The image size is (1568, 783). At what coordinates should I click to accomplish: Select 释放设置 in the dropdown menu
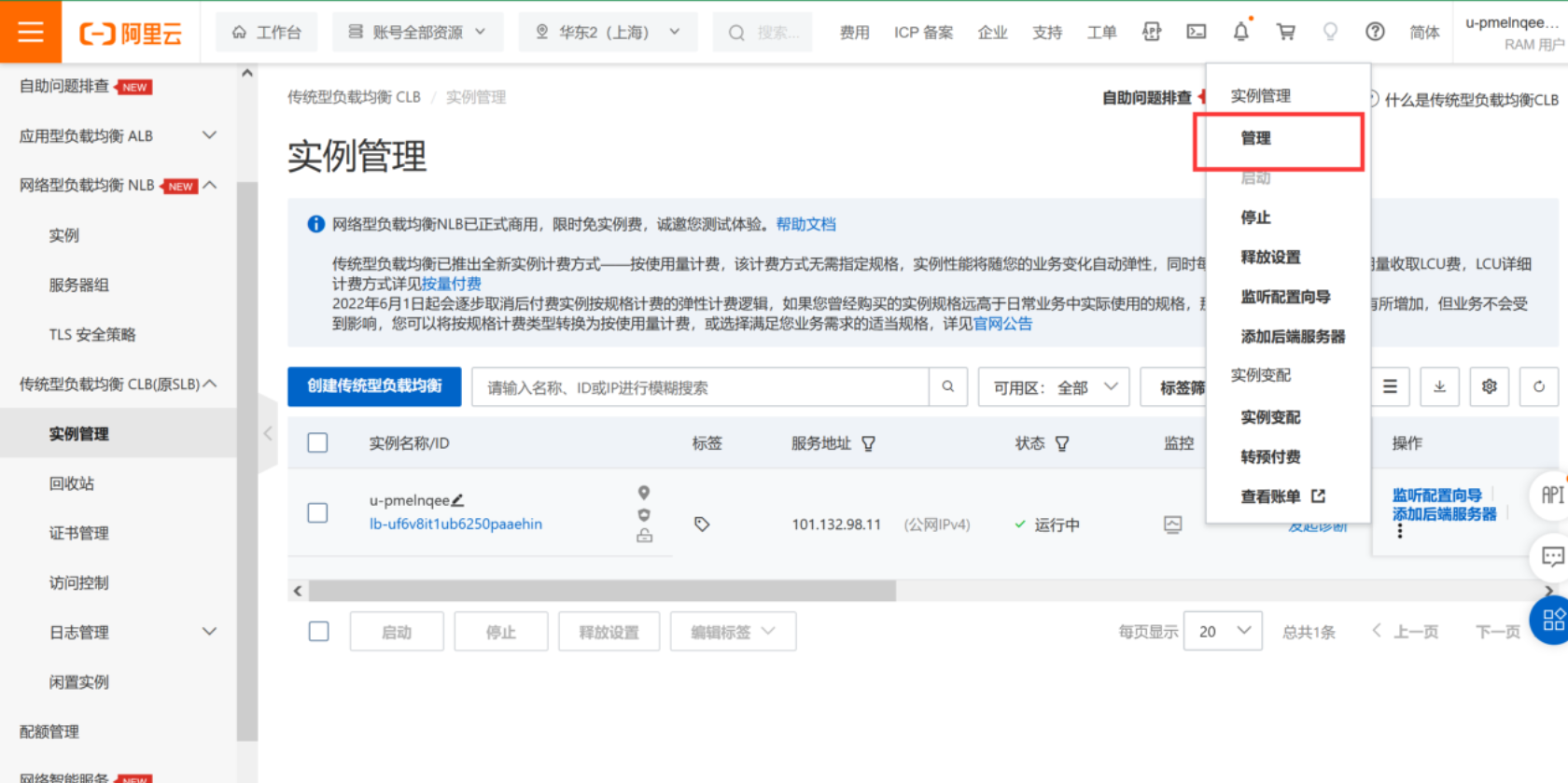tap(1270, 257)
